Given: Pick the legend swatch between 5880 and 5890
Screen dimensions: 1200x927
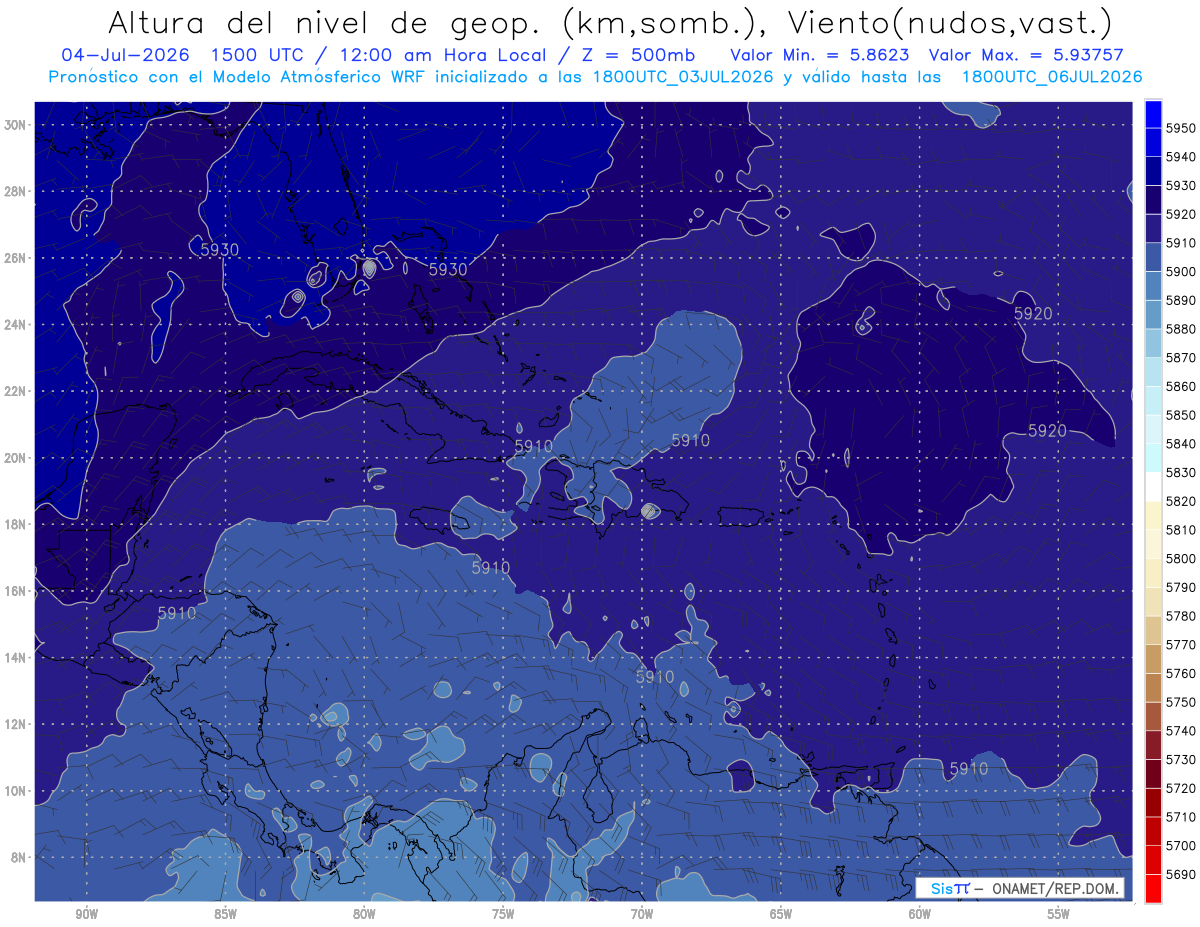Looking at the screenshot, I should pyautogui.click(x=1153, y=314).
